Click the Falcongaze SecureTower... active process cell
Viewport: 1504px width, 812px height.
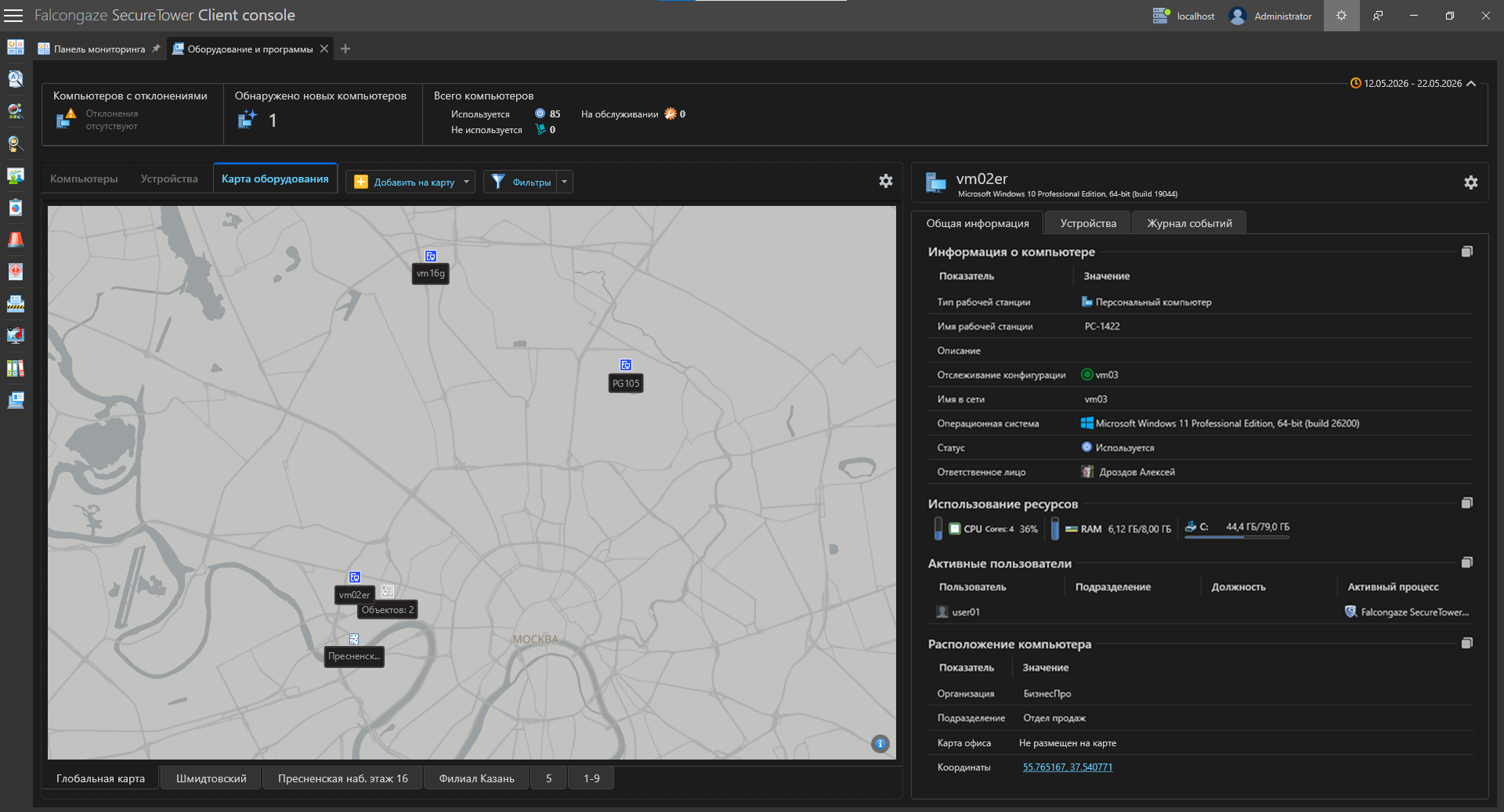(1407, 612)
